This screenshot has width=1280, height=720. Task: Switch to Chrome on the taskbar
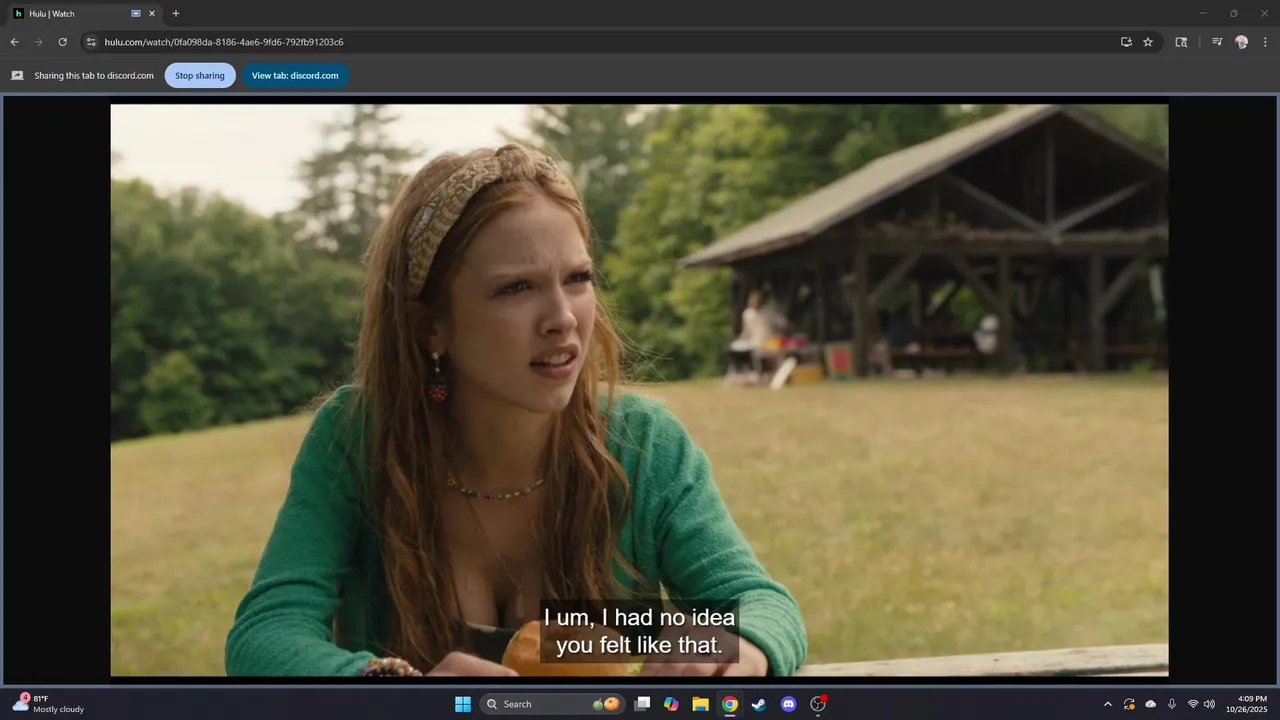[x=730, y=704]
